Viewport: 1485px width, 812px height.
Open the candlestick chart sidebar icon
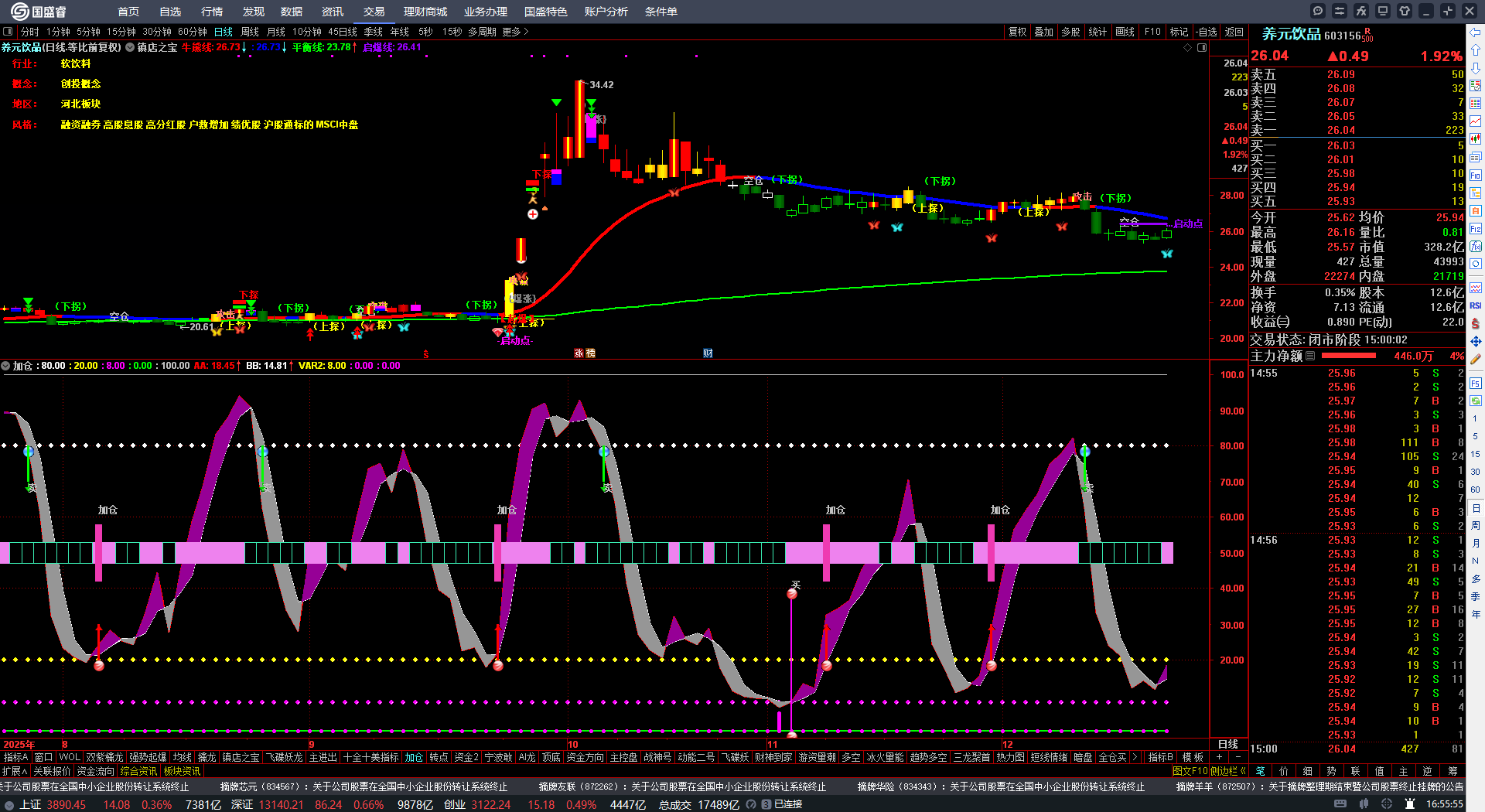point(1476,139)
